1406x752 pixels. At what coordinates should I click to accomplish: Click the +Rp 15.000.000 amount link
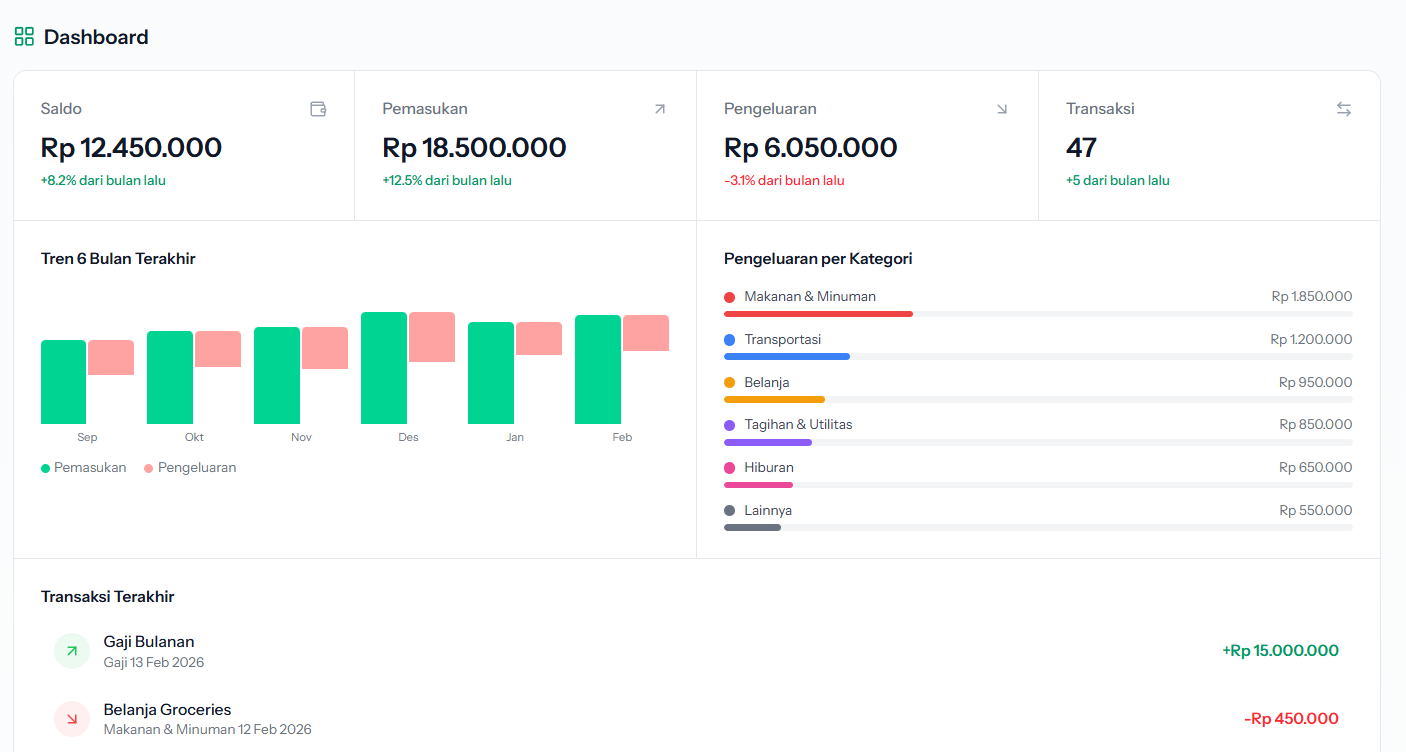coord(1280,650)
